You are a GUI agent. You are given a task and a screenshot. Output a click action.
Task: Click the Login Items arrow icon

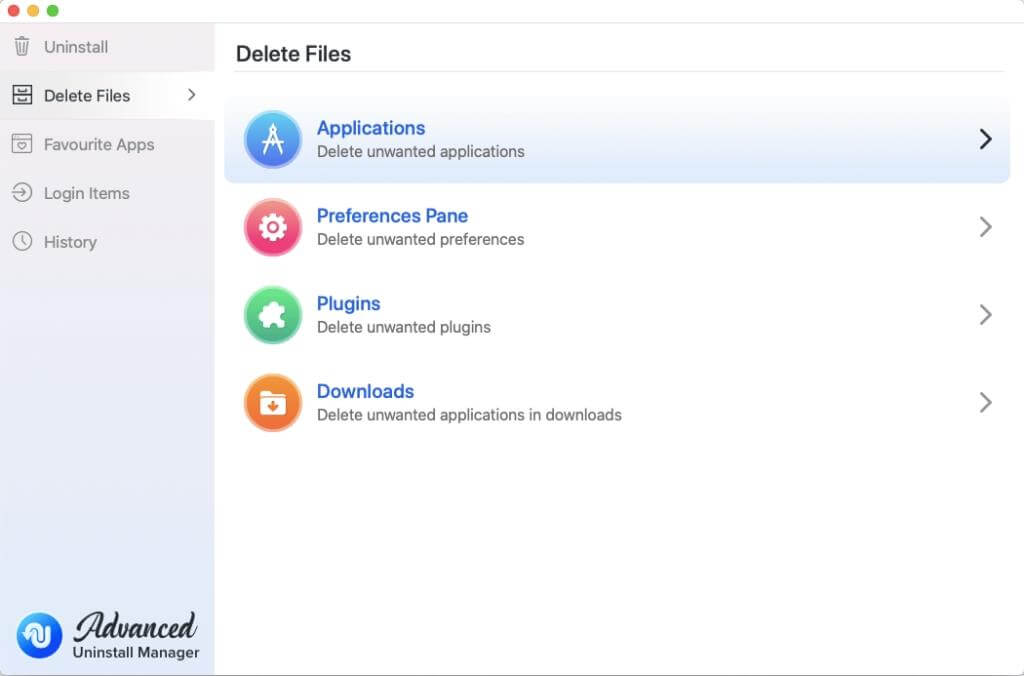click(x=22, y=193)
